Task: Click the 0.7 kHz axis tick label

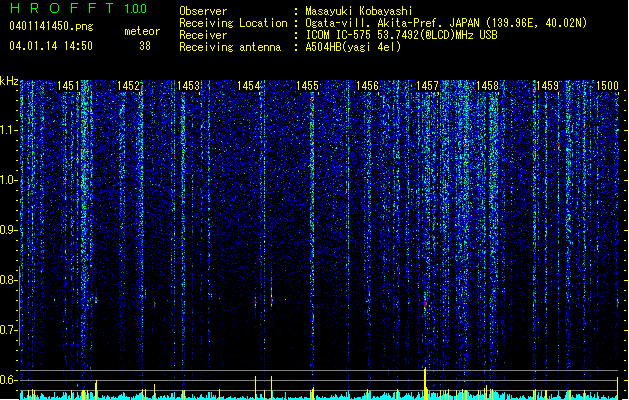Action: tap(8, 330)
